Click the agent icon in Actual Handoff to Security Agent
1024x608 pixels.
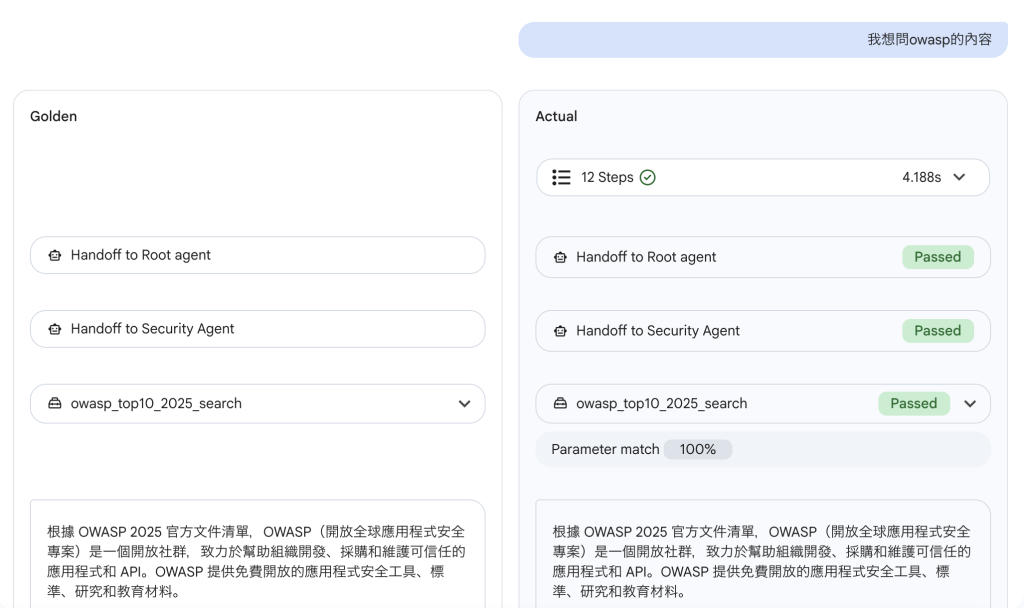560,331
